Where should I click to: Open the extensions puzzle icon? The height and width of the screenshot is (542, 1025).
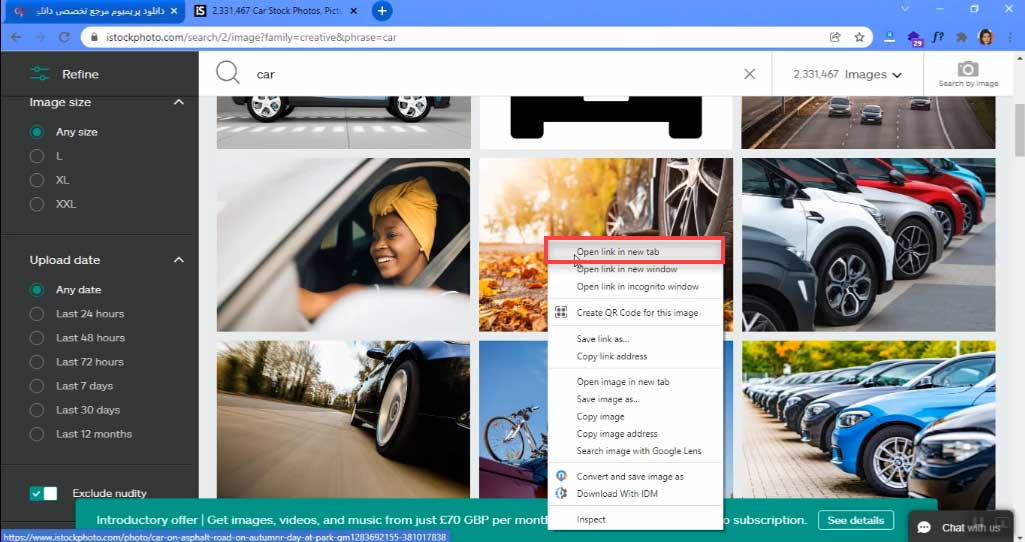tap(961, 37)
